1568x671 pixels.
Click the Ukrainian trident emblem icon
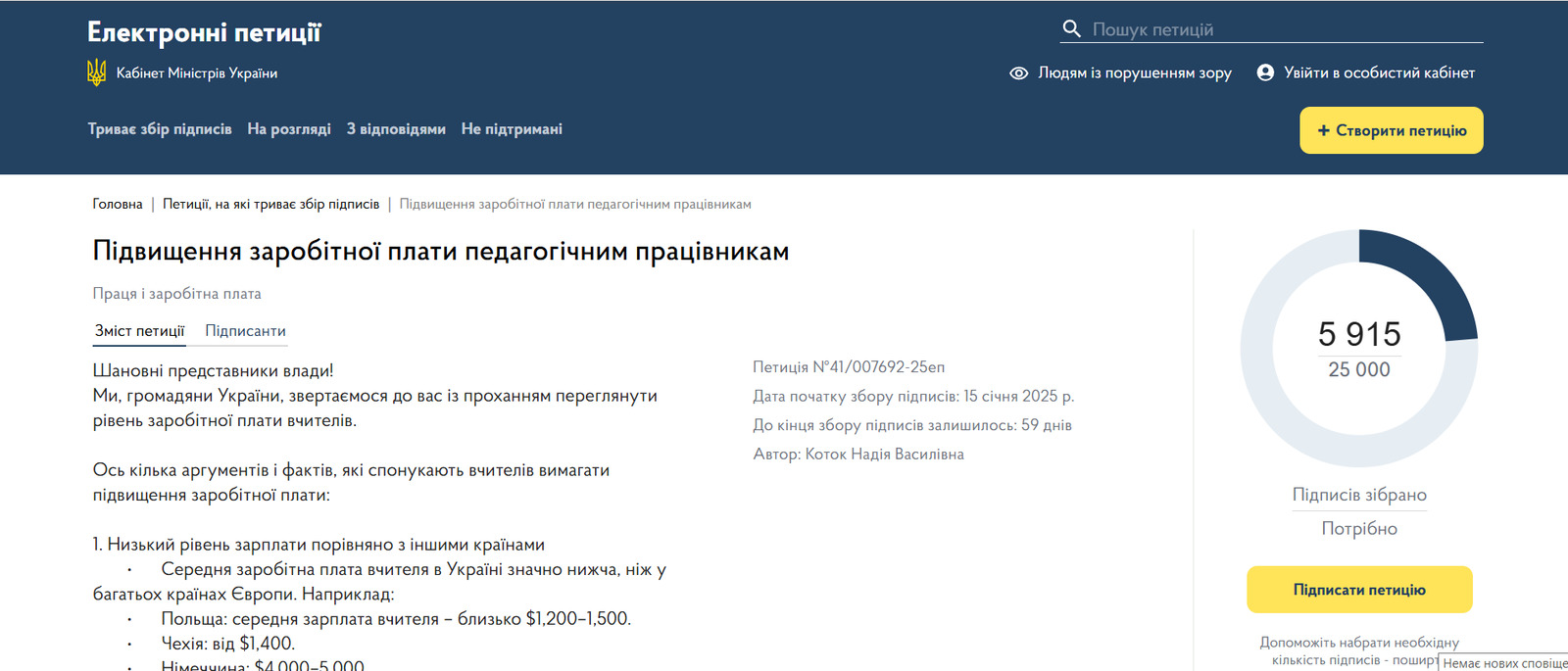[96, 72]
